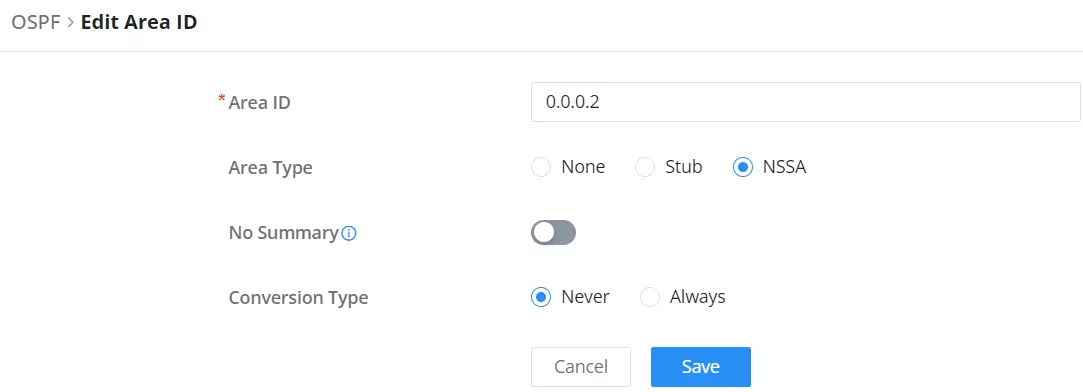Viewport: 1083px width, 392px height.
Task: Click the No Summary info icon
Action: pos(349,234)
